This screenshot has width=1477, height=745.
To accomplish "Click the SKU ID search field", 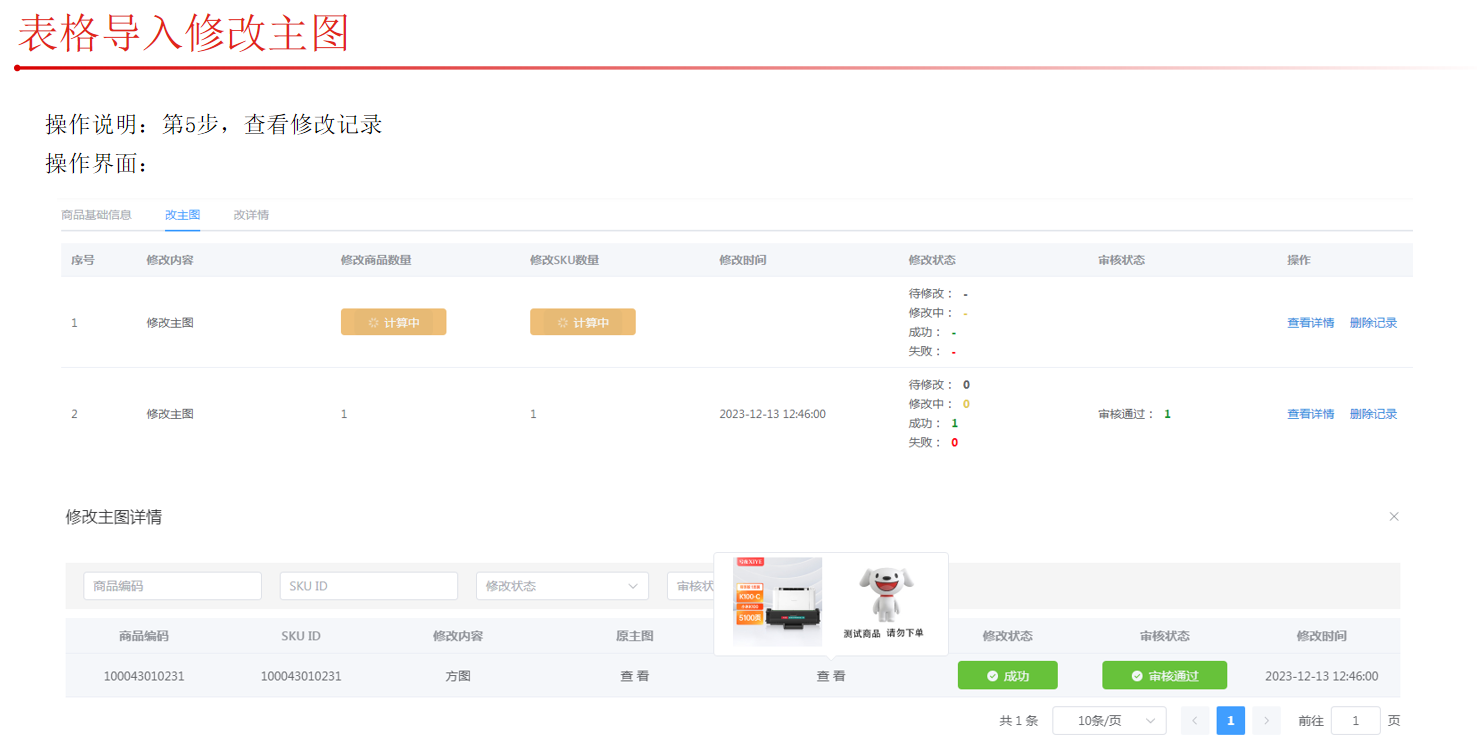I will pyautogui.click(x=368, y=586).
